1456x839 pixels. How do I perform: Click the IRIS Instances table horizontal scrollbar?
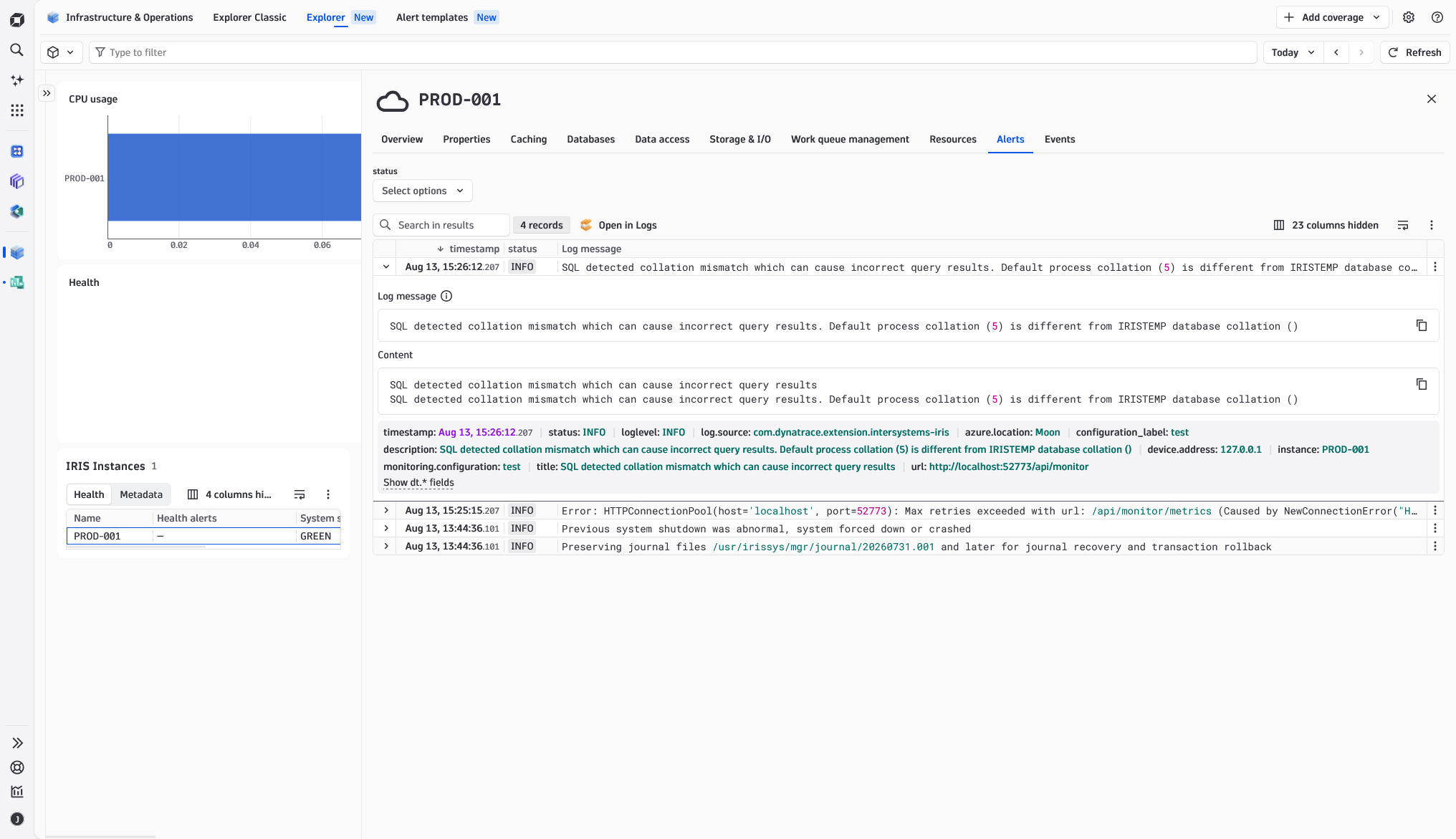point(136,547)
